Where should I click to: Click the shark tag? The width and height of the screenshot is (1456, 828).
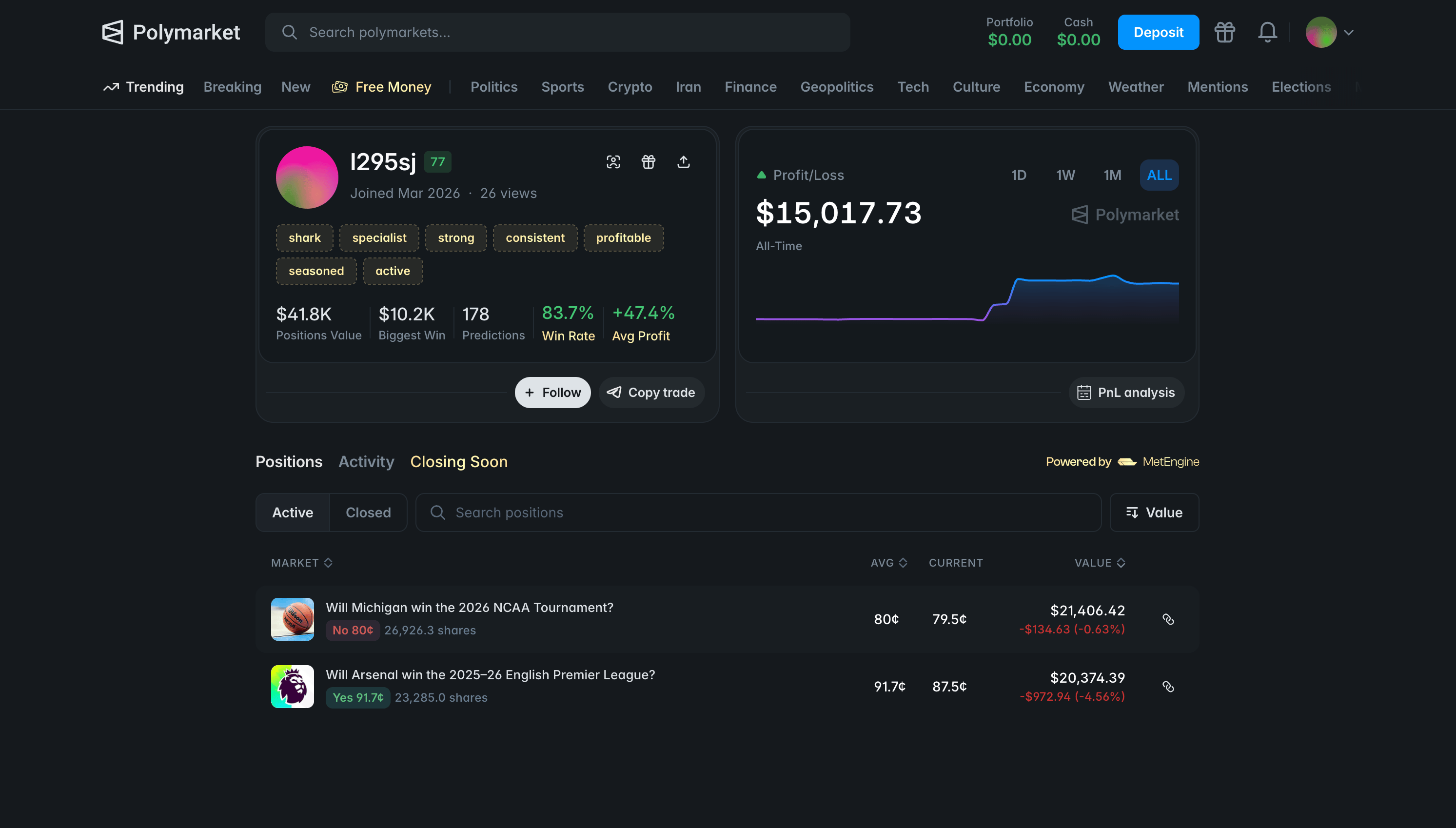[305, 237]
